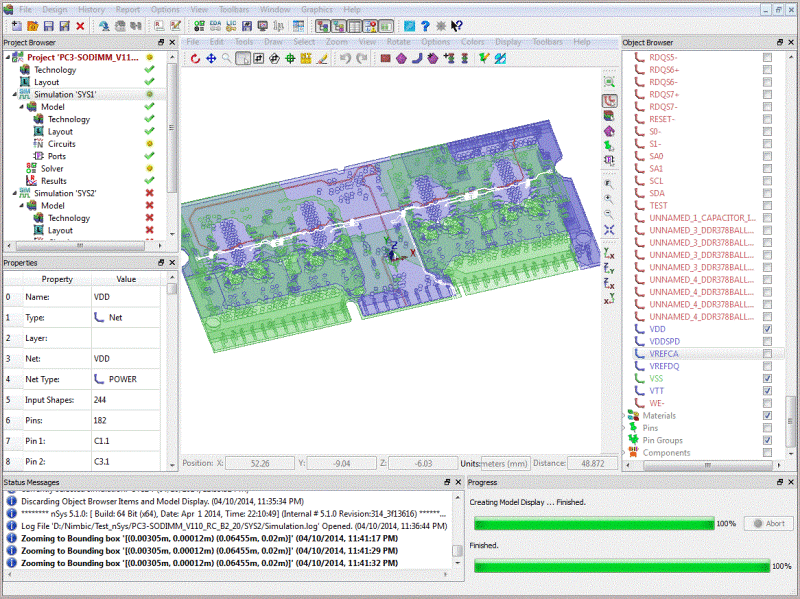Uncheck the VTT net checkbox
The image size is (800, 599).
click(767, 391)
